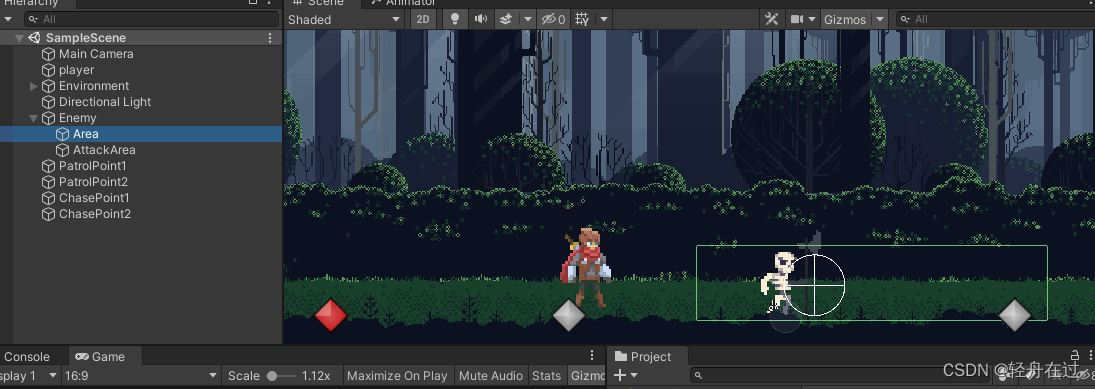Toggle scene grid visibility icon

[x=582, y=20]
